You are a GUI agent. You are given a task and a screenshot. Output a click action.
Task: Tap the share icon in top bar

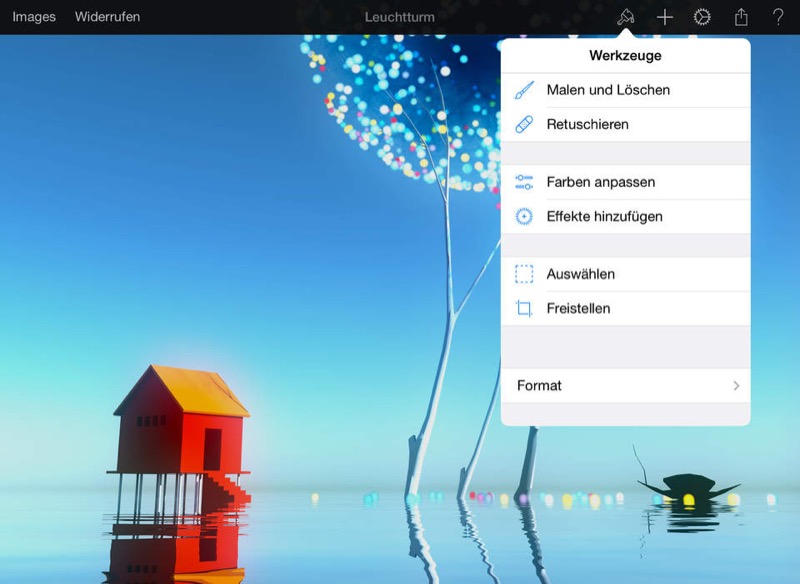(x=741, y=17)
